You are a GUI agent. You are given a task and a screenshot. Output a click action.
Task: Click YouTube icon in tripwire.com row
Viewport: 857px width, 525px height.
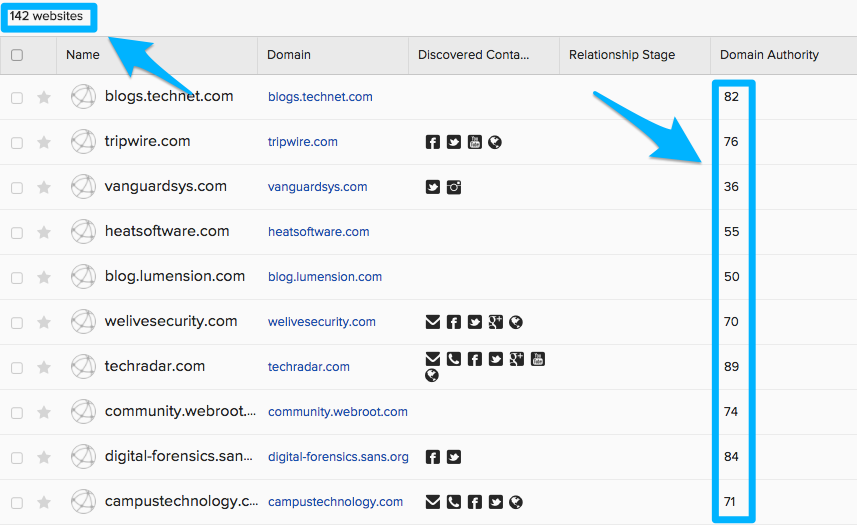click(474, 142)
